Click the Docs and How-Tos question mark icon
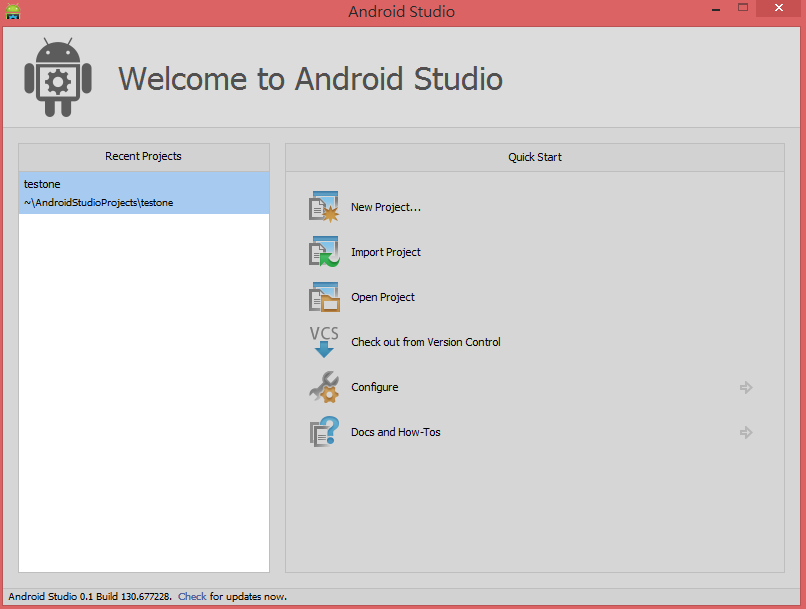The image size is (806, 609). pos(324,431)
